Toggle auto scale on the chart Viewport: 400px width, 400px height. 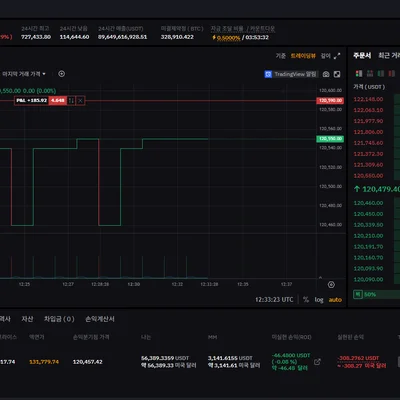[x=335, y=300]
